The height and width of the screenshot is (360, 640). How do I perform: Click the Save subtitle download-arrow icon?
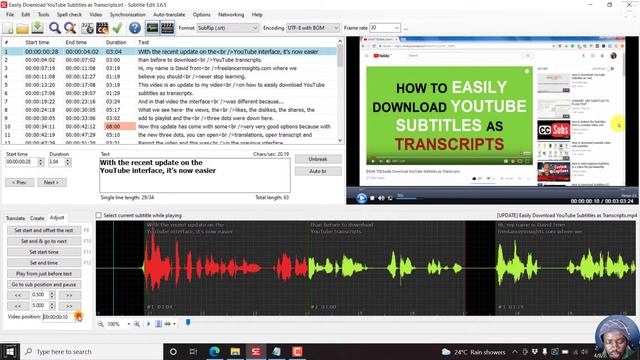pos(38,28)
